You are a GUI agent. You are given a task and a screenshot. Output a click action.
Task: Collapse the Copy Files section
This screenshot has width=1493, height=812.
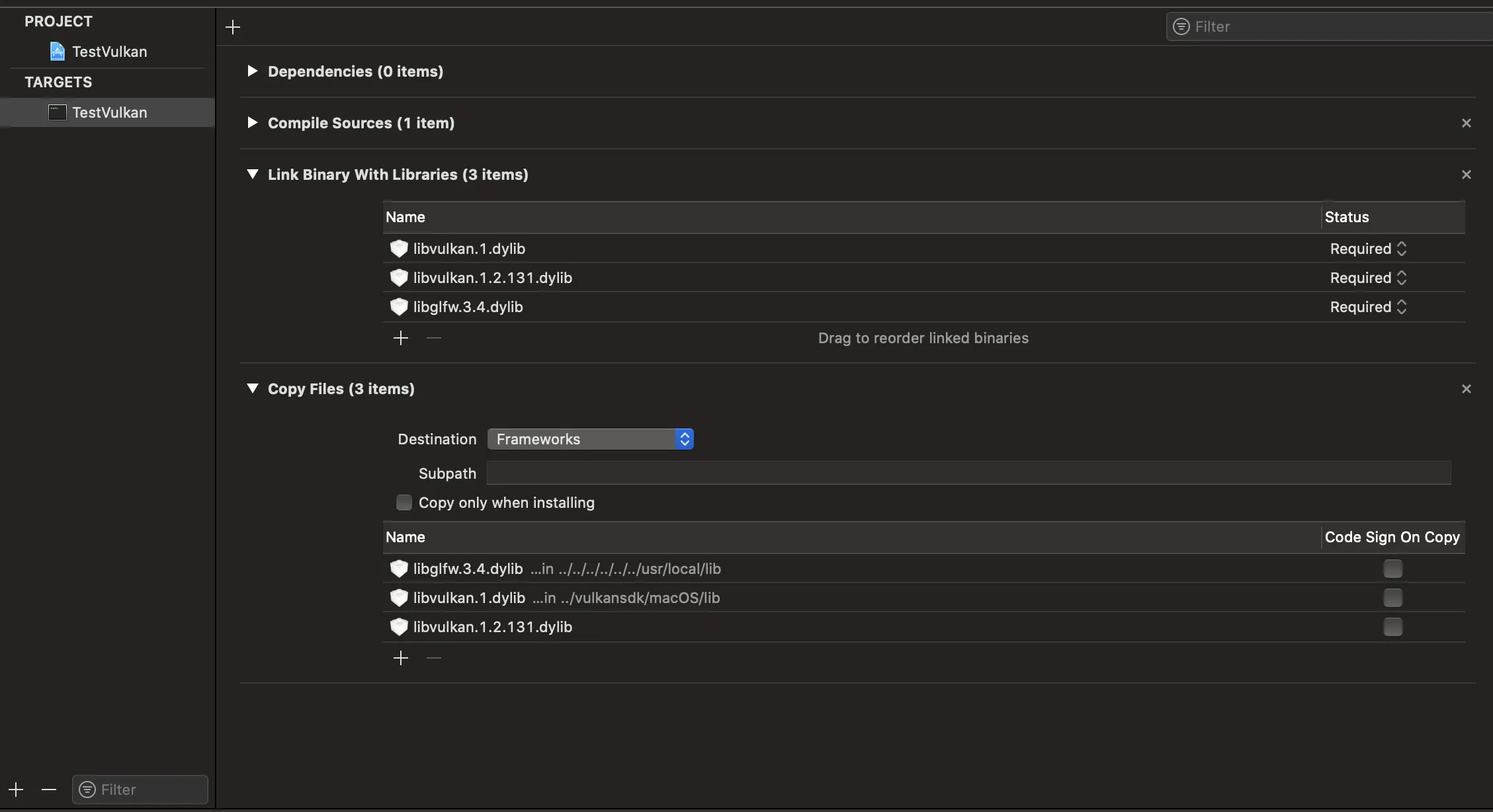coord(252,389)
